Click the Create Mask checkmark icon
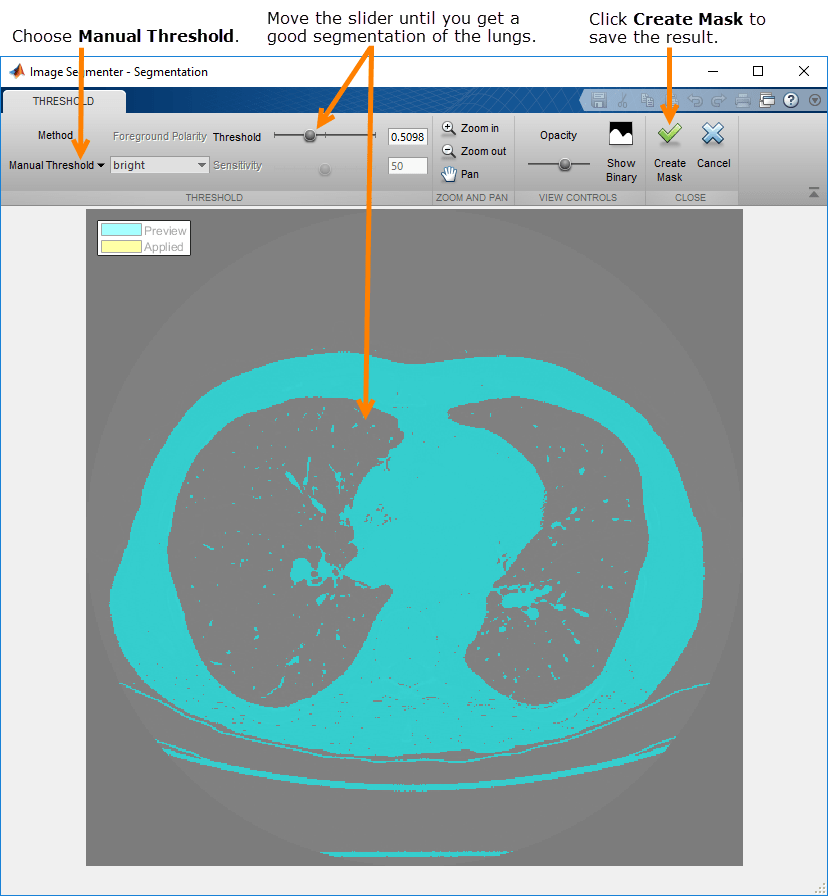828x896 pixels. 669,134
